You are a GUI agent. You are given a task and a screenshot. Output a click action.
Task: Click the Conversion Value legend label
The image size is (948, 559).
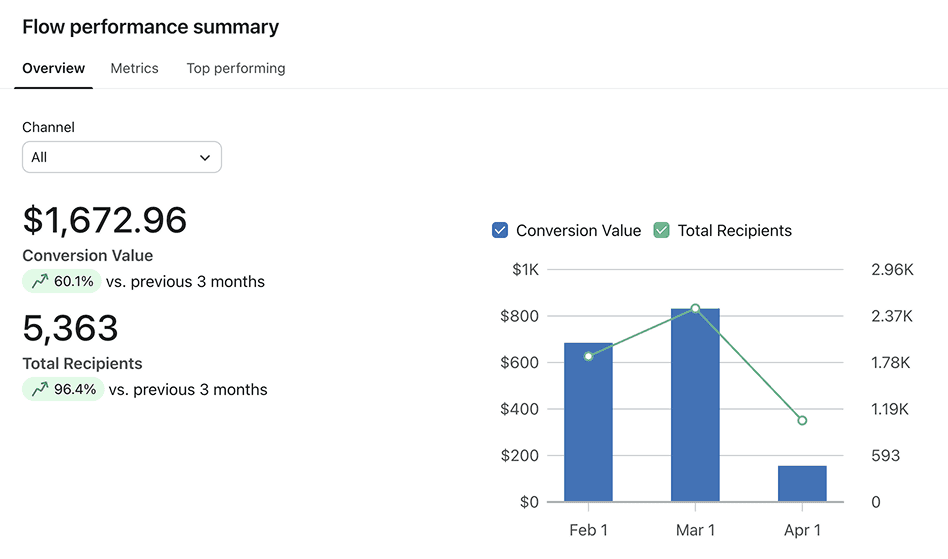pyautogui.click(x=579, y=230)
